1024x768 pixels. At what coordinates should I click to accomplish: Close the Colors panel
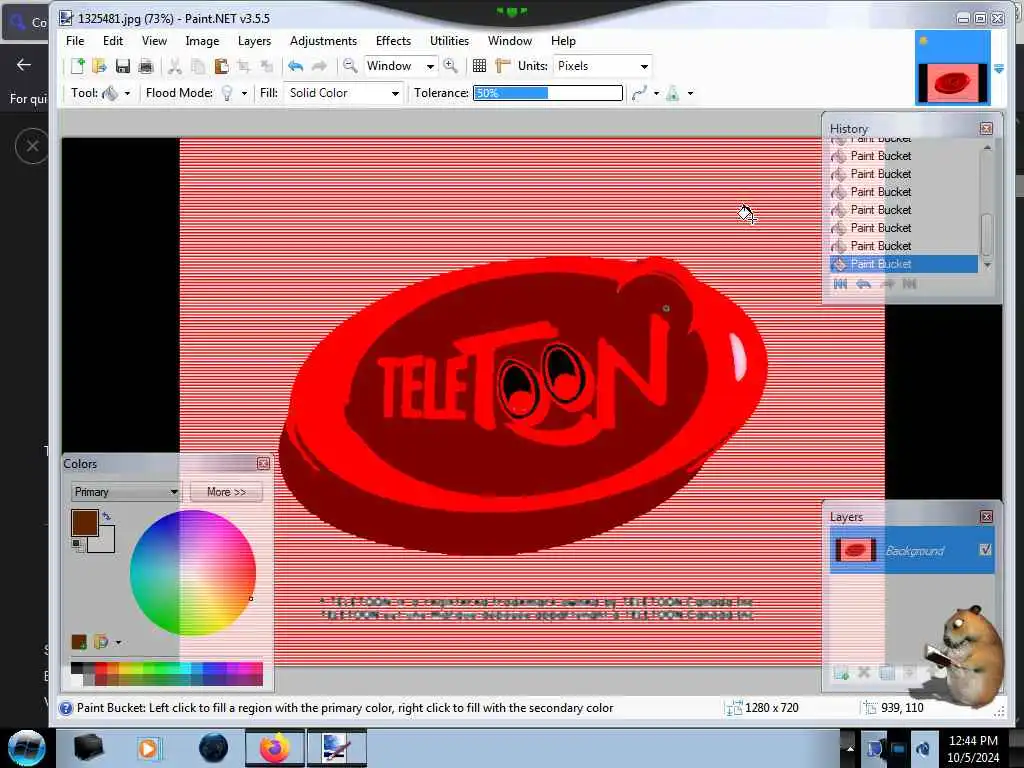(x=263, y=464)
